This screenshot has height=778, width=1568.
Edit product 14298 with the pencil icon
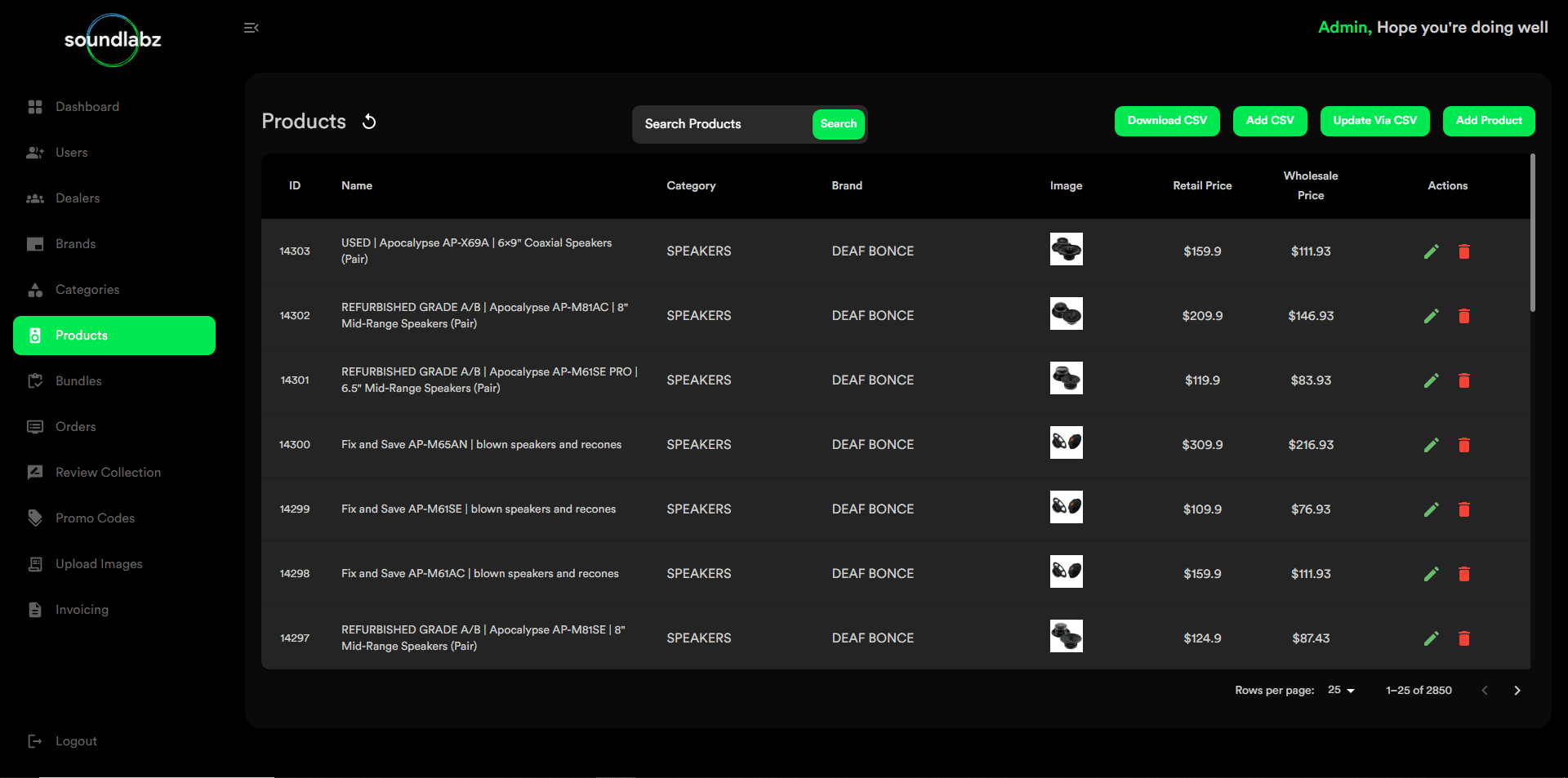point(1431,574)
